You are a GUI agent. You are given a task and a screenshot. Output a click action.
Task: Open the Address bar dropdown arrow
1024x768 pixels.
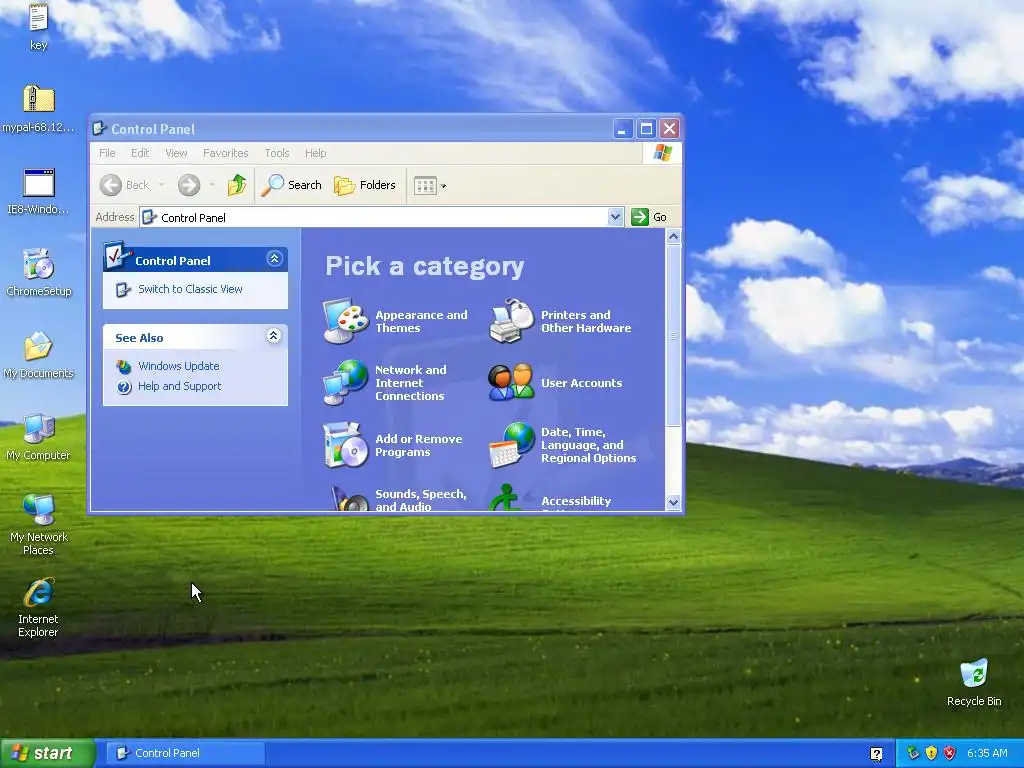tap(615, 217)
